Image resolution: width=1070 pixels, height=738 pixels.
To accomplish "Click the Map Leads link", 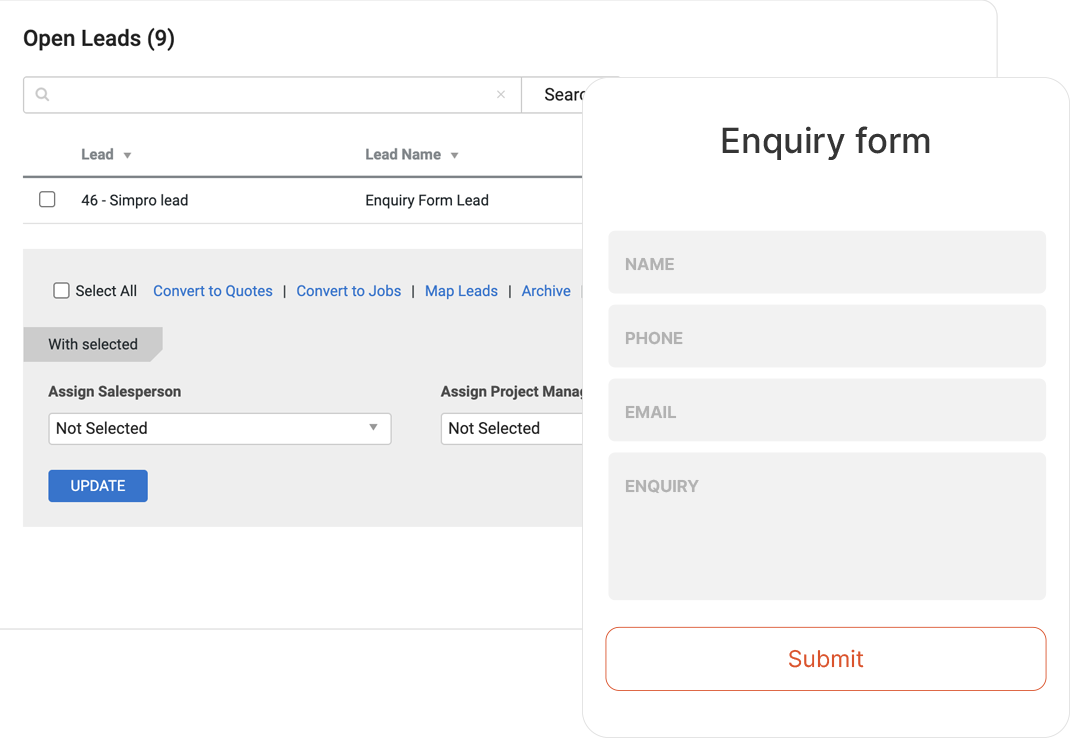I will [461, 291].
